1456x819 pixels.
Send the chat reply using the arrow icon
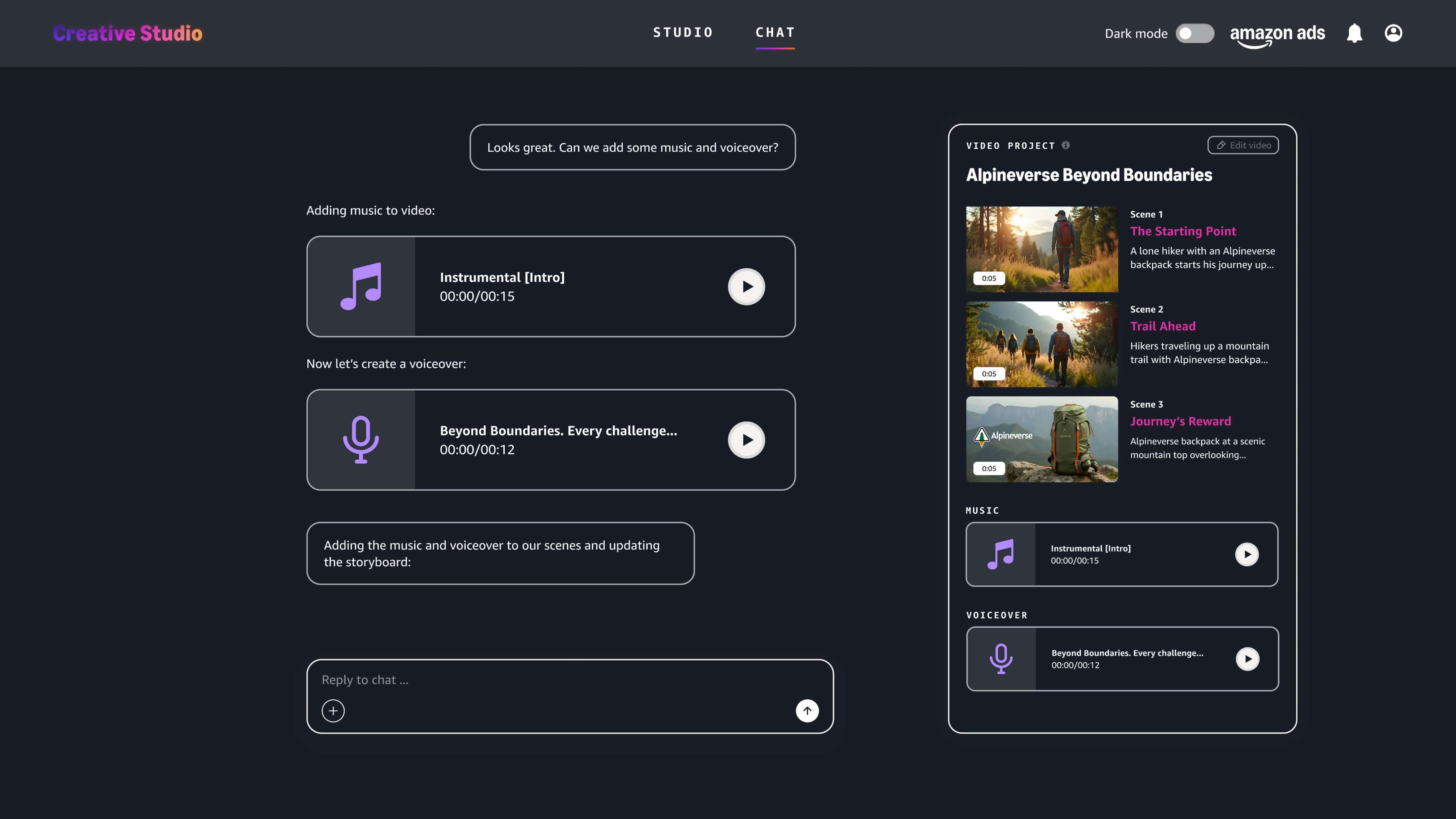807,710
